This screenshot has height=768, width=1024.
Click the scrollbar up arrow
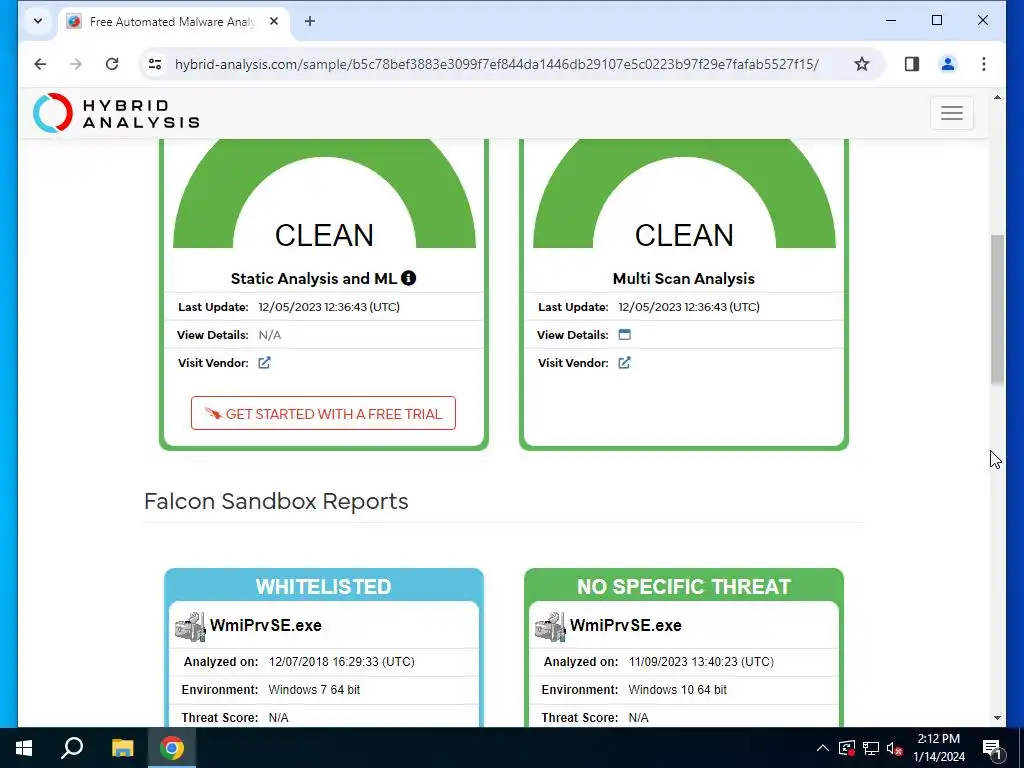coord(997,97)
